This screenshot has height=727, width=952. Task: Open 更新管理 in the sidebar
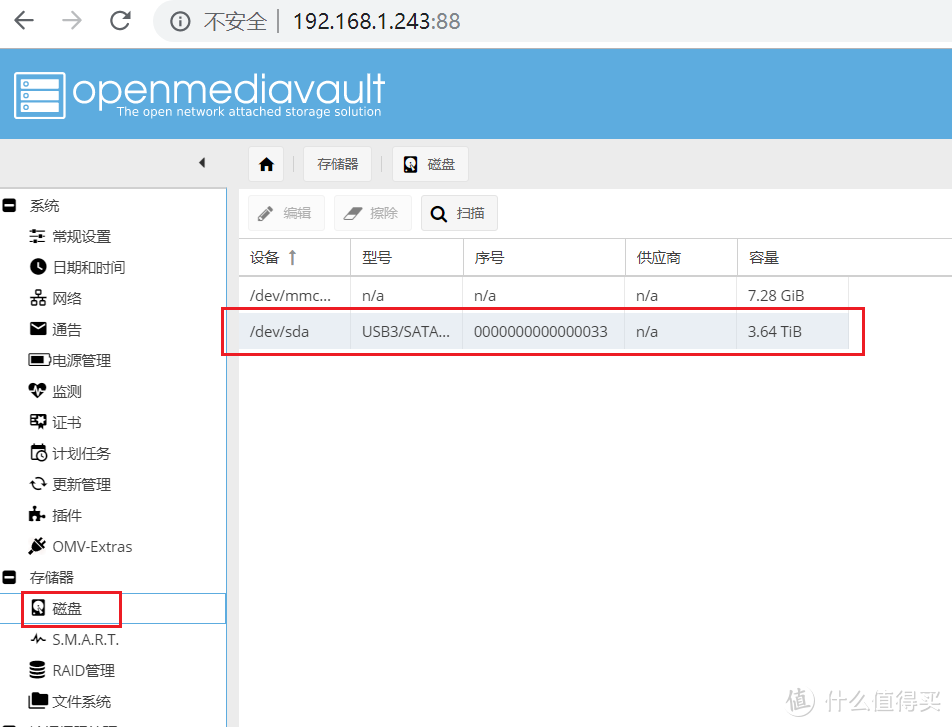(70, 484)
